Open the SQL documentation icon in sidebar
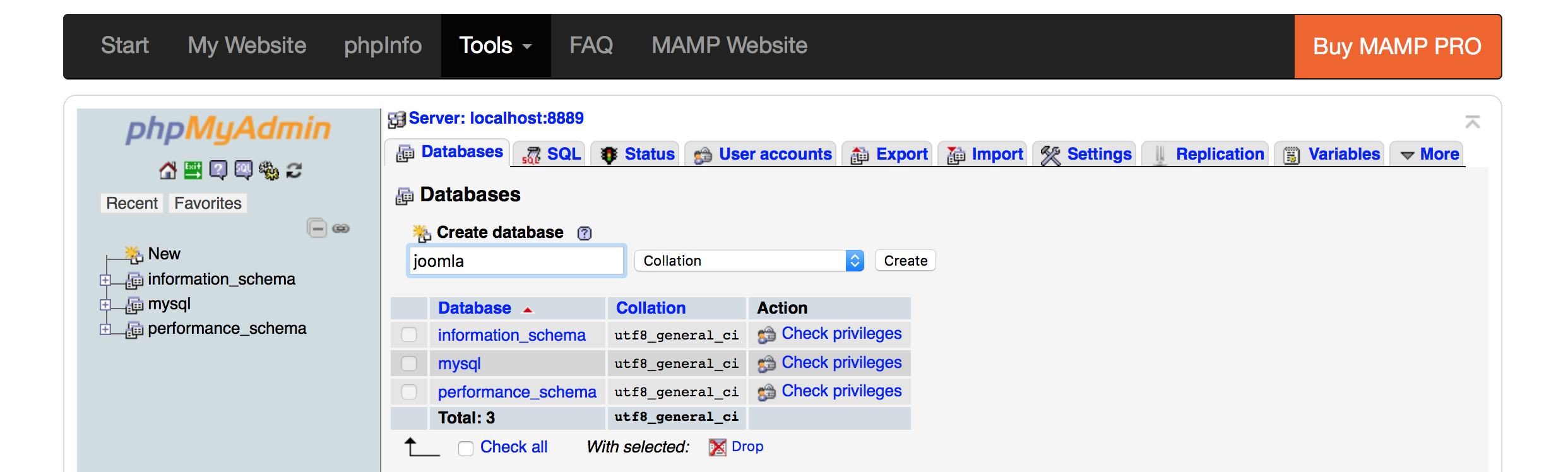 [x=243, y=170]
